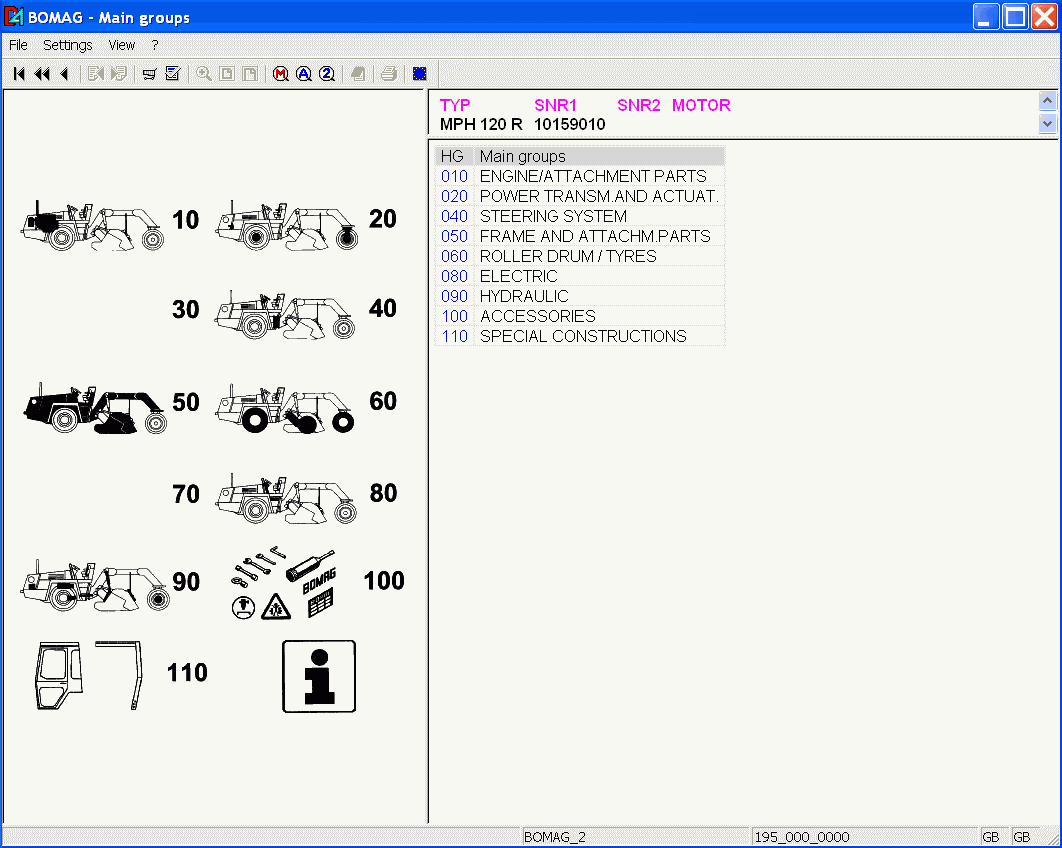1062x848 pixels.
Task: Click the magenta 'MOTOR' header label
Action: pyautogui.click(x=701, y=106)
